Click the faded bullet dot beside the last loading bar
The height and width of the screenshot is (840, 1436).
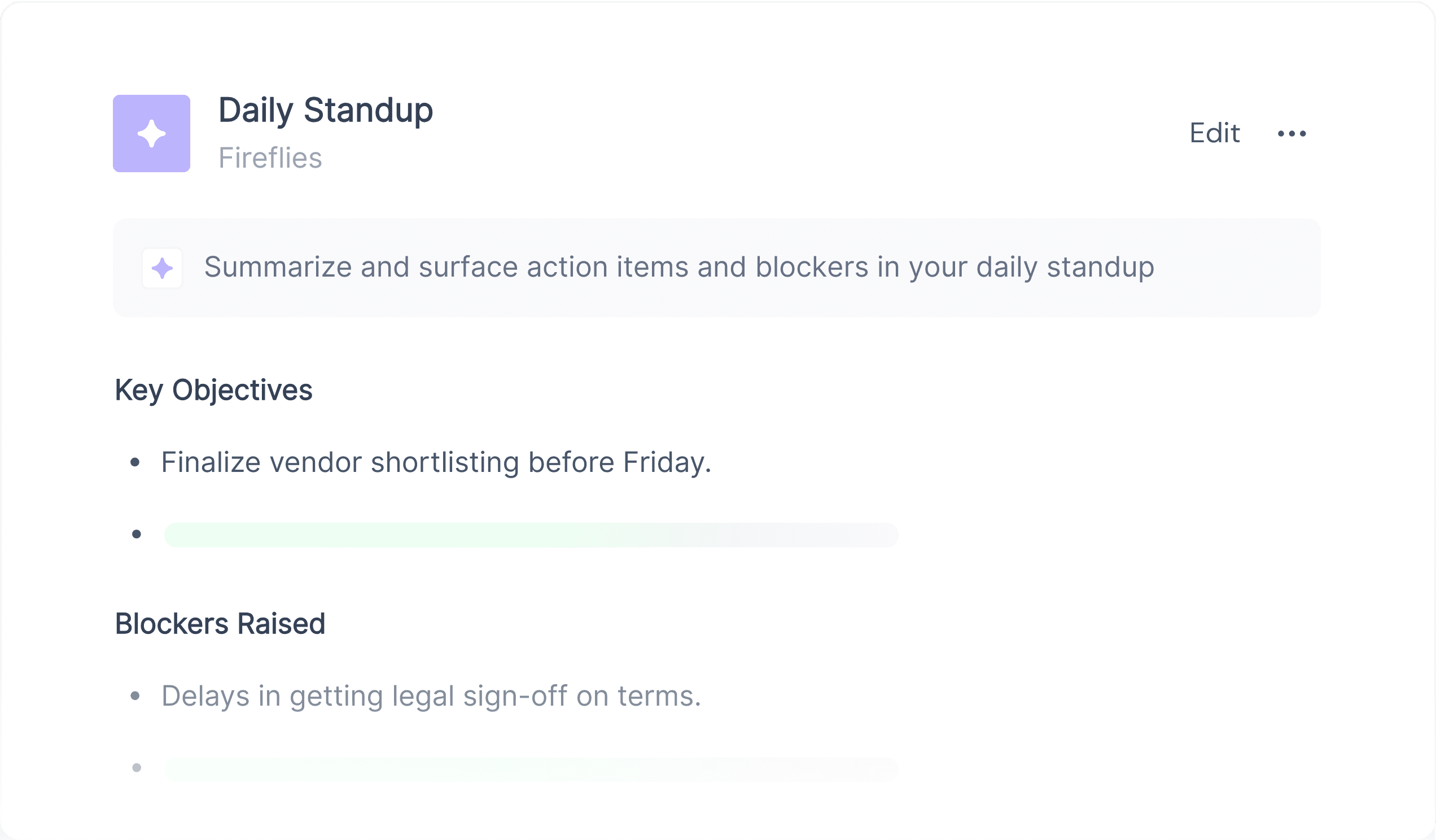tap(136, 768)
